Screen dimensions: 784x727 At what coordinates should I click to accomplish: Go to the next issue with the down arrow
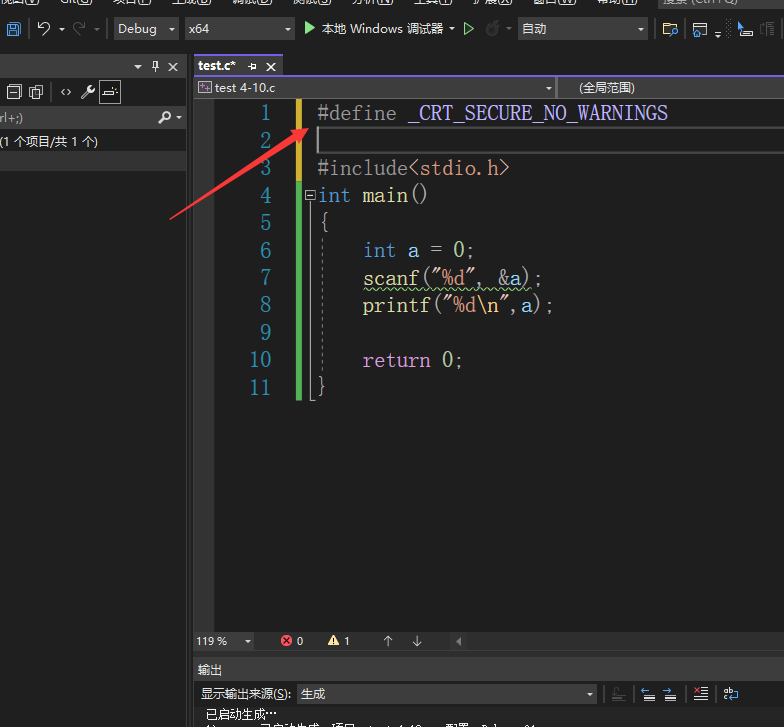tap(417, 641)
